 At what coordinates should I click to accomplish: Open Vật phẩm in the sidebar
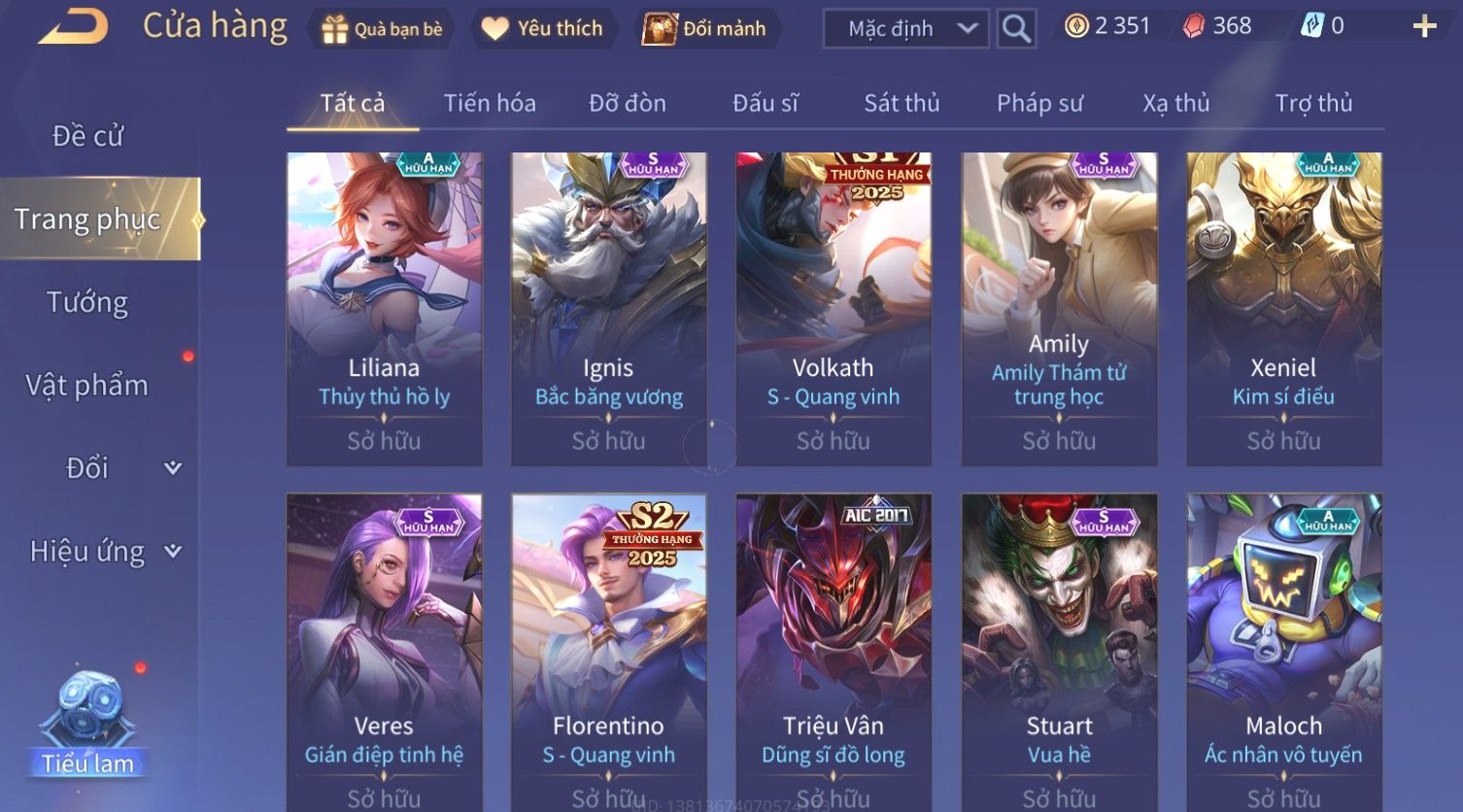tap(87, 386)
